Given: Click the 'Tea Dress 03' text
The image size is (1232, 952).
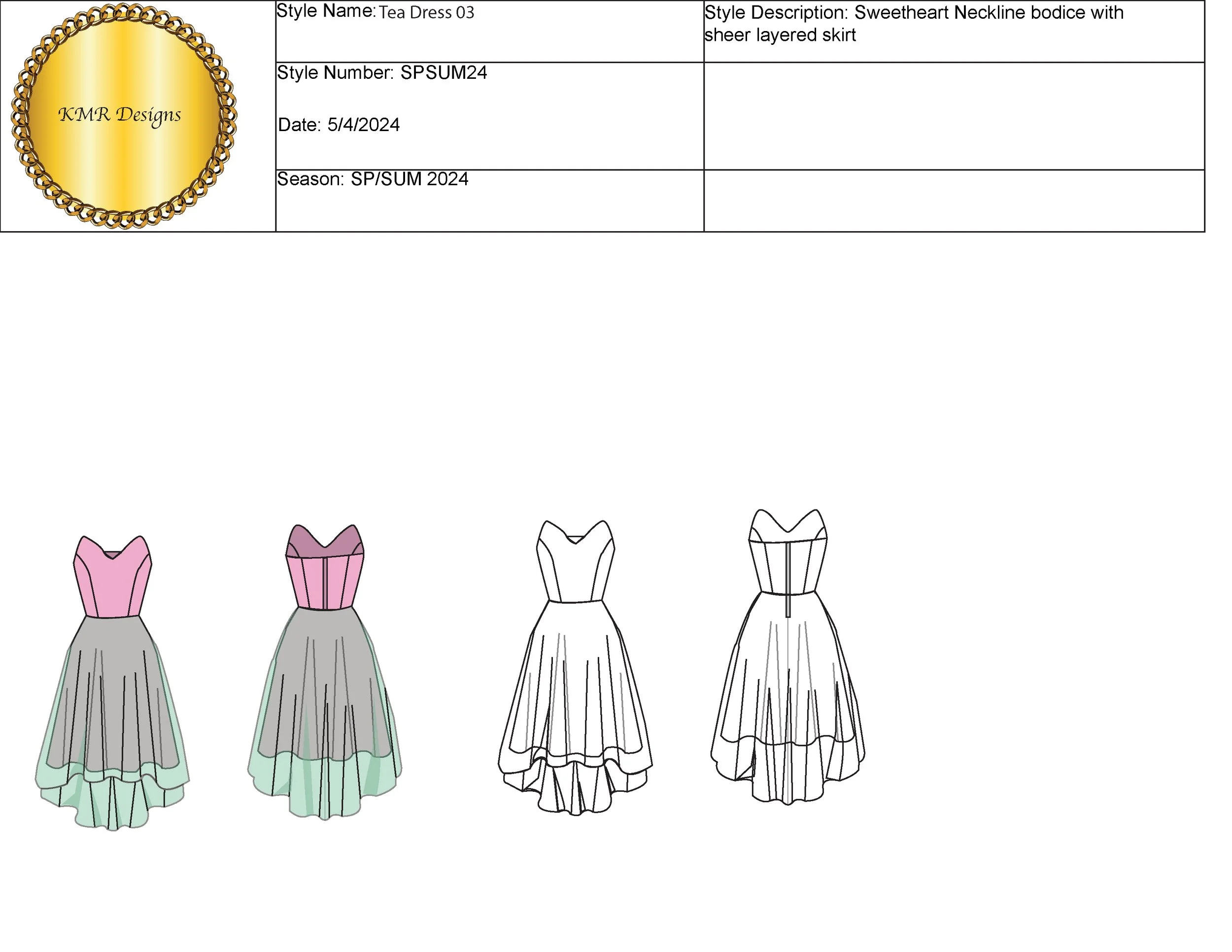Looking at the screenshot, I should point(426,12).
